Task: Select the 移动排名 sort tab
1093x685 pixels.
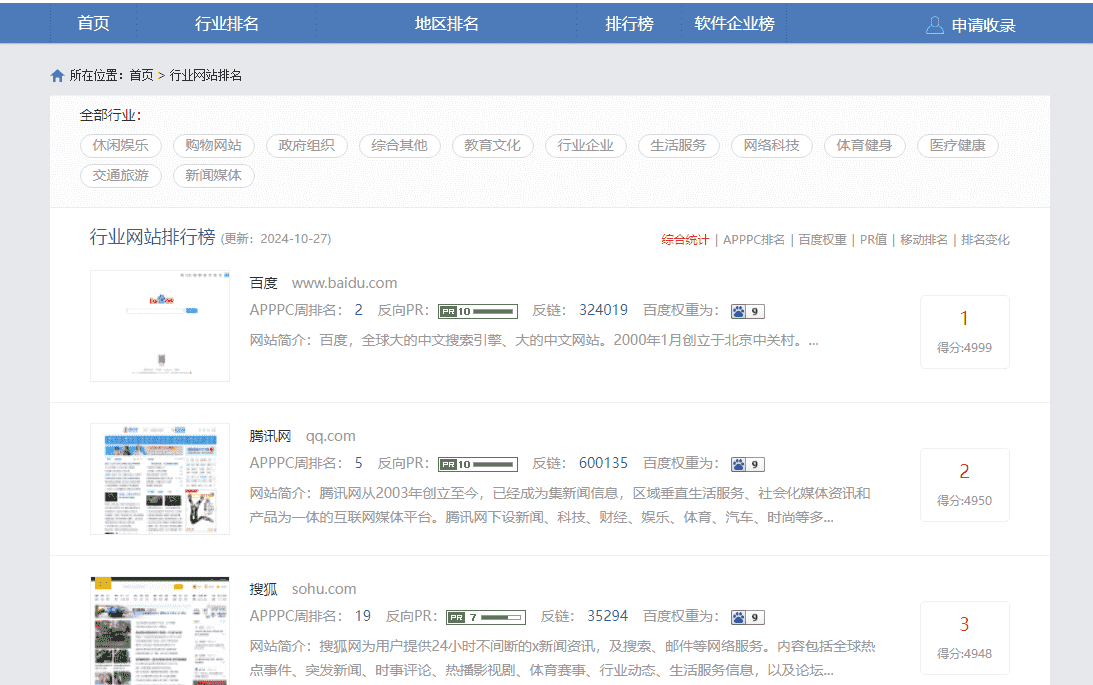Action: tap(924, 240)
